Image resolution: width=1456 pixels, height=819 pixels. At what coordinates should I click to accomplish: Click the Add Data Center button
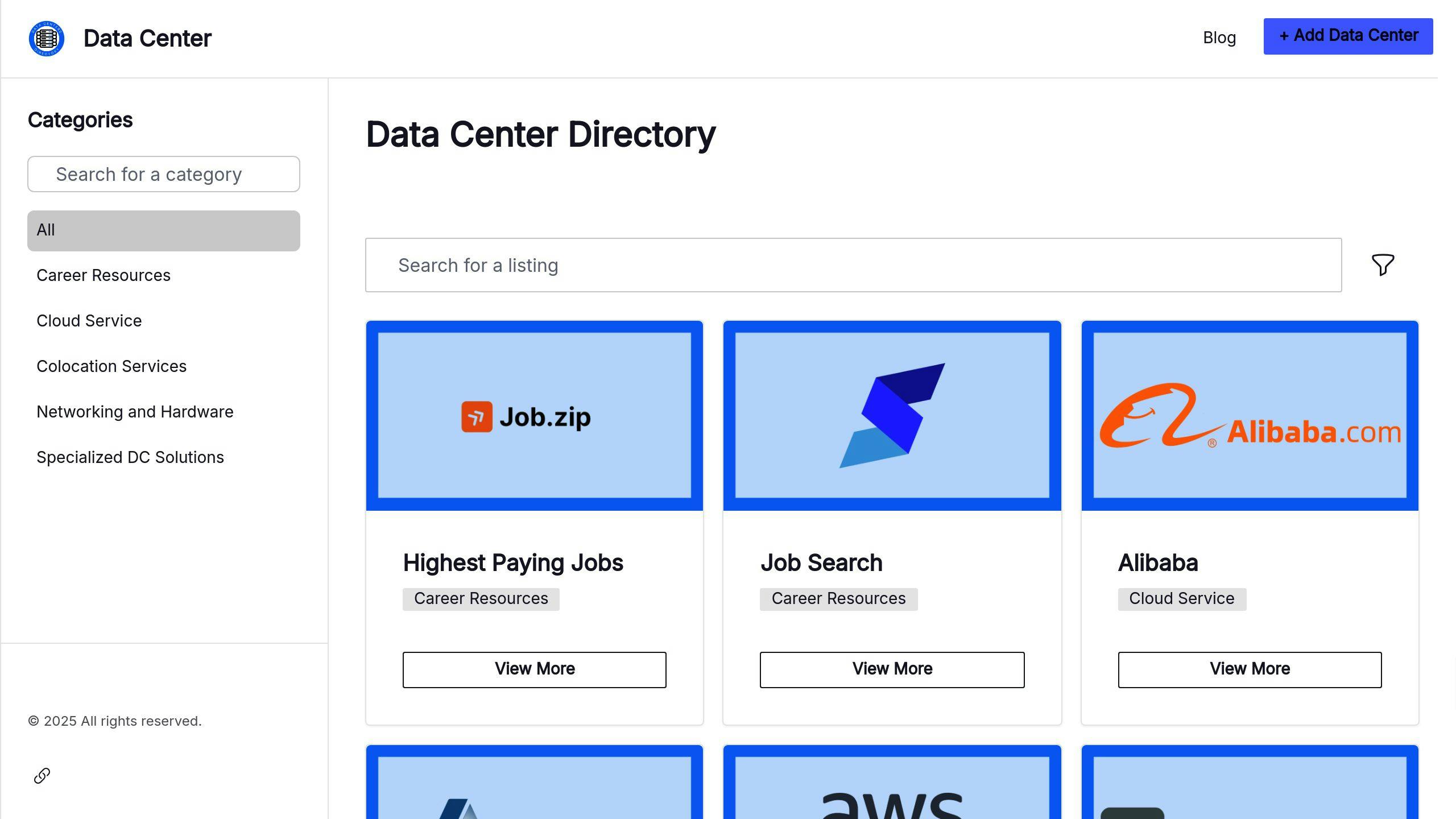(x=1348, y=36)
